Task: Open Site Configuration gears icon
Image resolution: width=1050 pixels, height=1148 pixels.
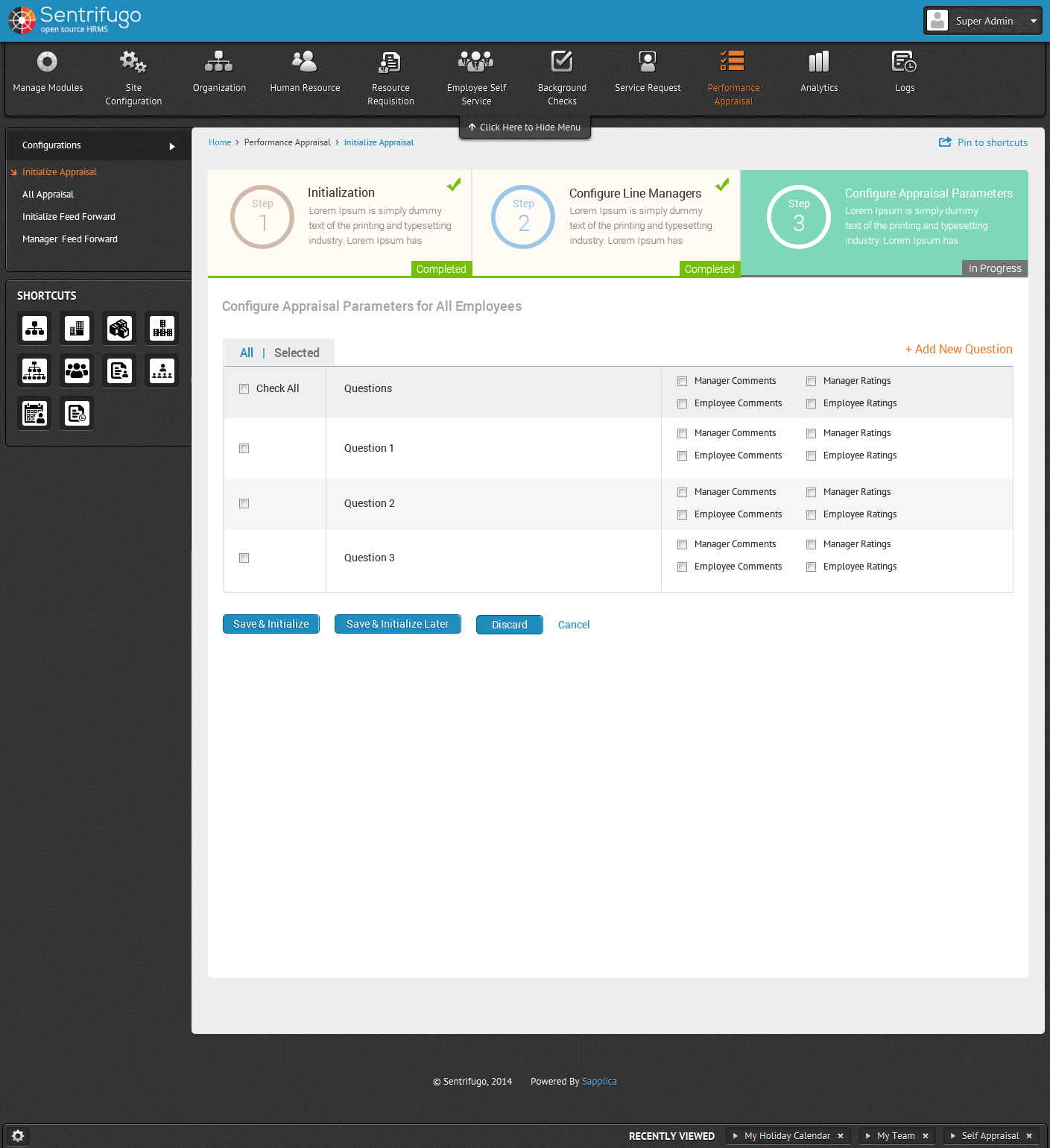Action: pos(133,62)
